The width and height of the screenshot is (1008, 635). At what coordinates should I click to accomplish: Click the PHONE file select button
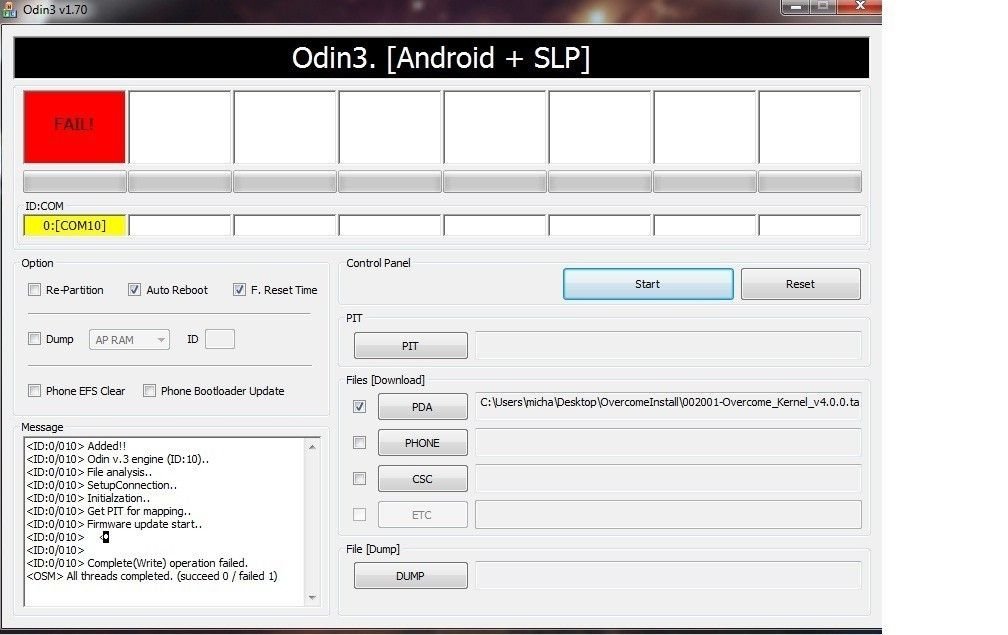click(x=422, y=443)
